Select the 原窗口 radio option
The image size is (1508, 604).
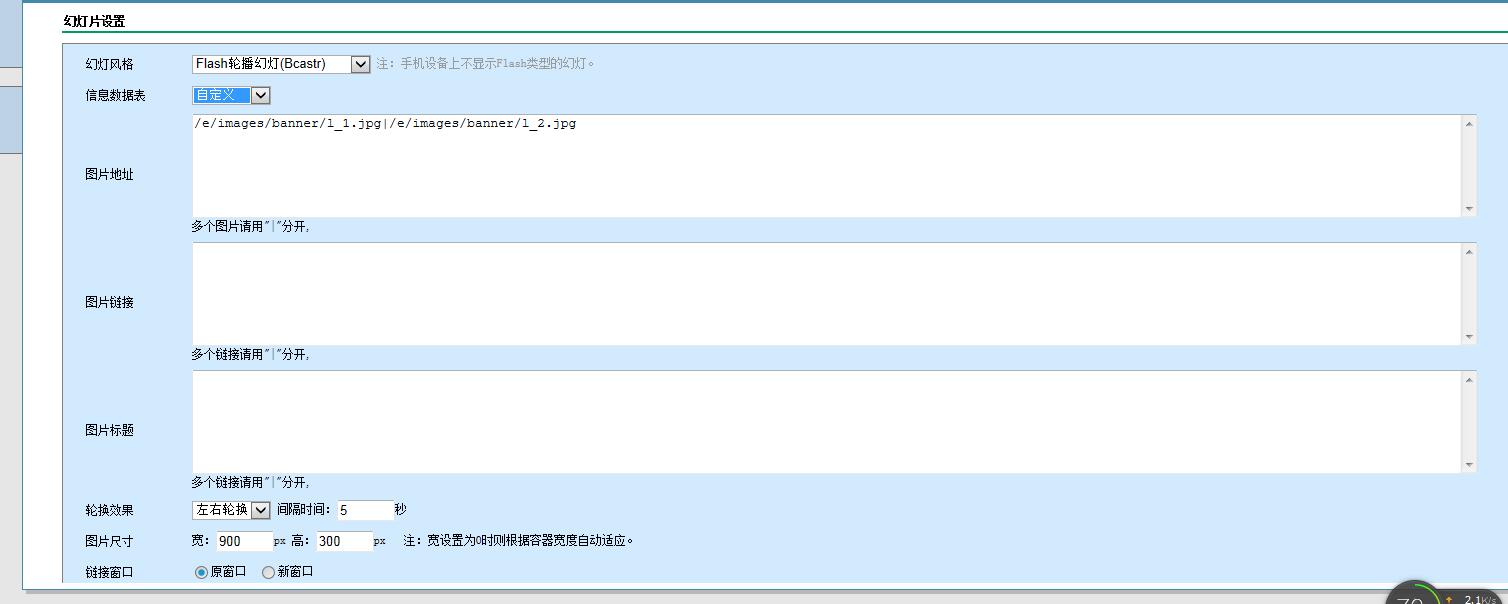[201, 572]
